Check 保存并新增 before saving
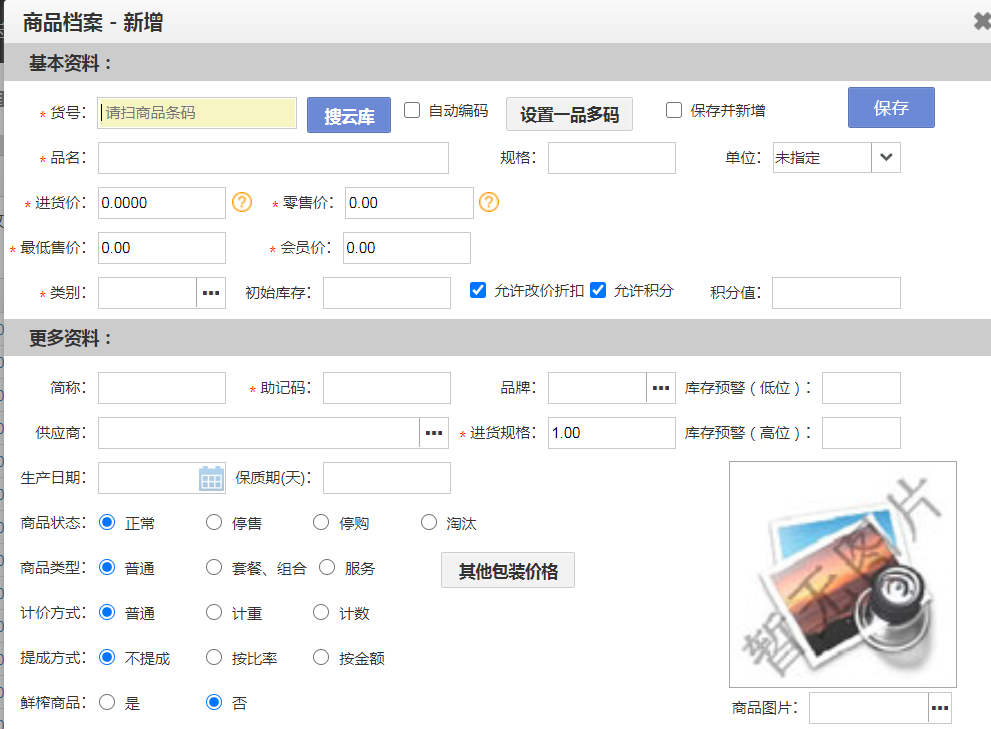The height and width of the screenshot is (729, 991). [673, 110]
